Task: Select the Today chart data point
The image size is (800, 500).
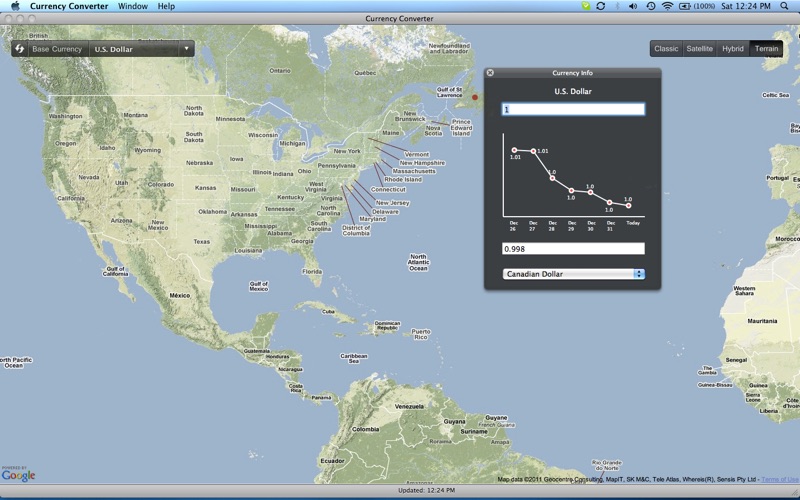Action: click(629, 206)
